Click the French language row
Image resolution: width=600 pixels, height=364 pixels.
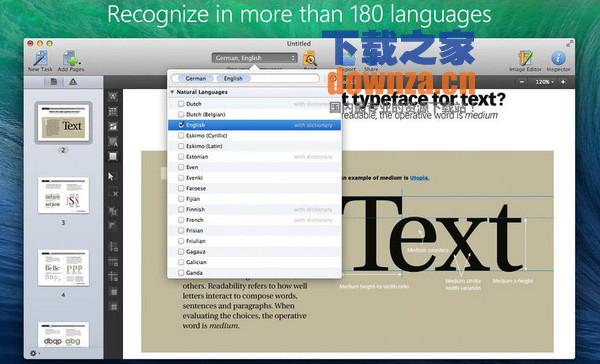click(x=254, y=220)
